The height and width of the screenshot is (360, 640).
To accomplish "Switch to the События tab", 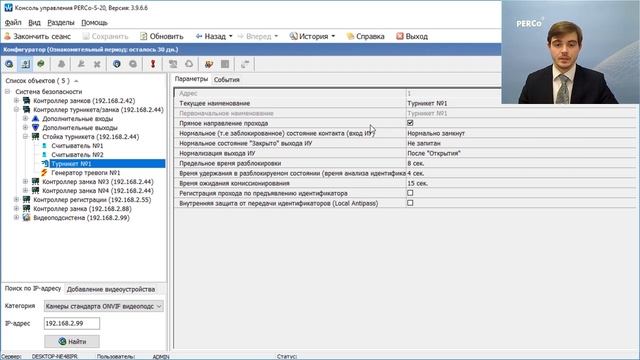I will point(227,80).
